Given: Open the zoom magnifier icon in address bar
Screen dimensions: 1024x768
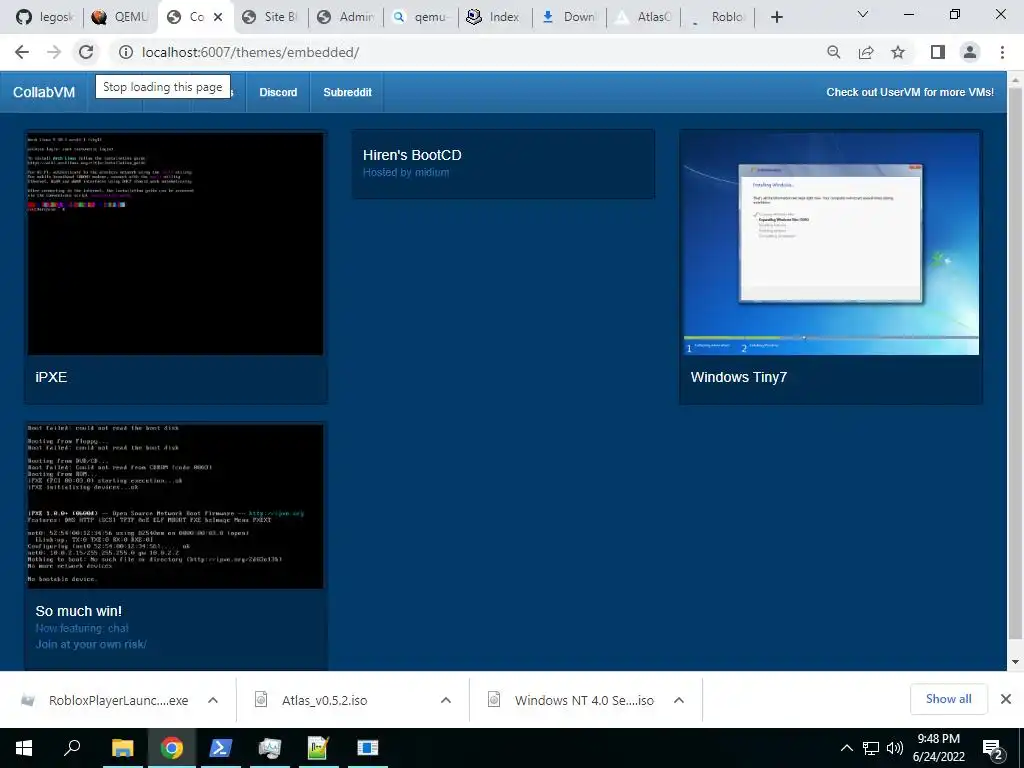Looking at the screenshot, I should tap(834, 52).
